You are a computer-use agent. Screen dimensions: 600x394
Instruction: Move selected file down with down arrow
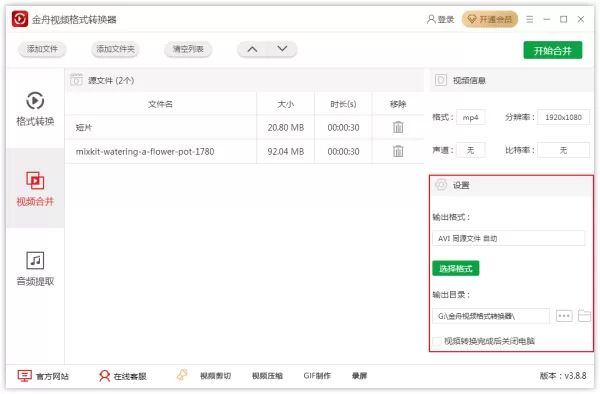pyautogui.click(x=282, y=49)
